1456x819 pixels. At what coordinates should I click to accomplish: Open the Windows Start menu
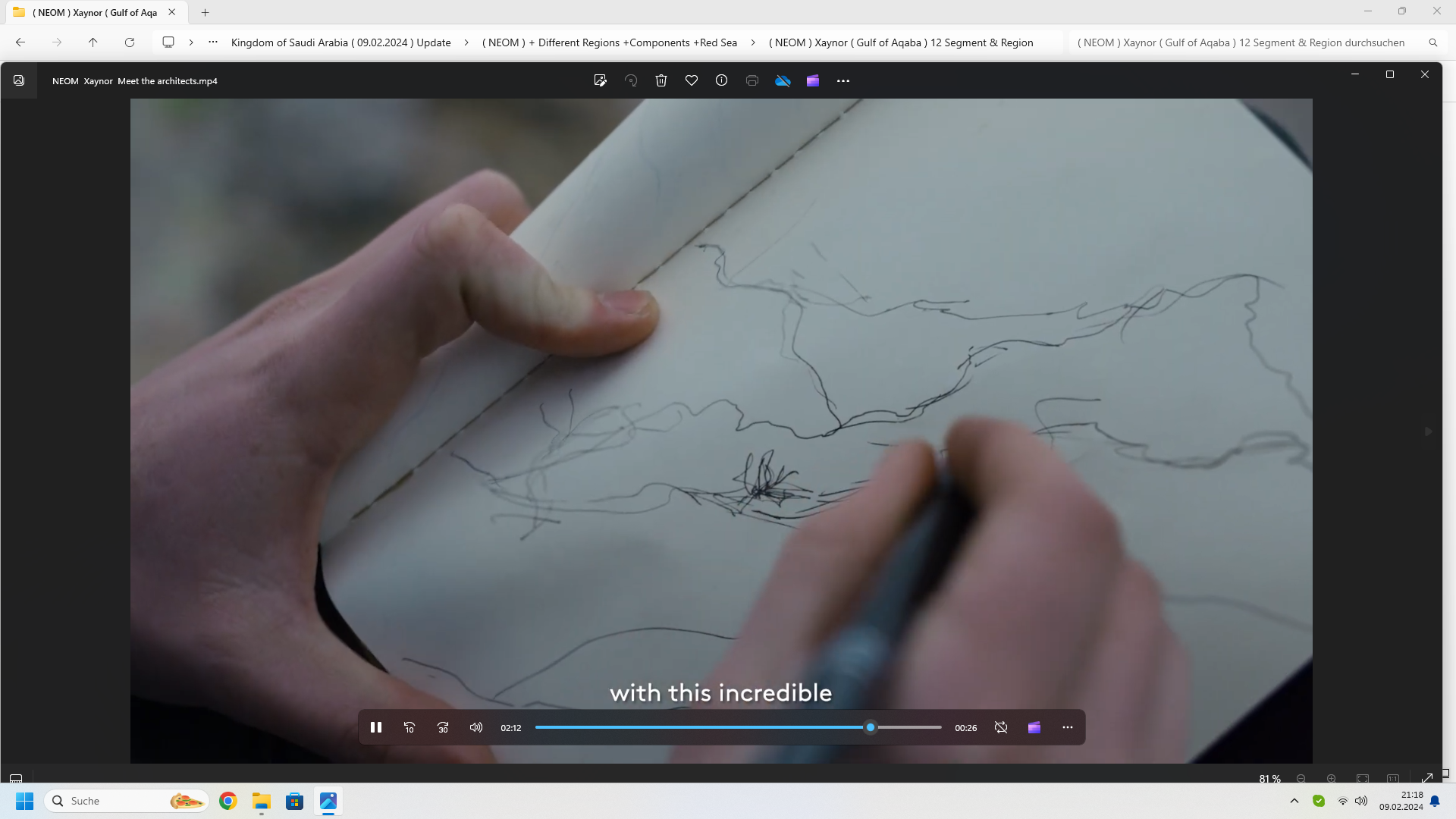[24, 801]
